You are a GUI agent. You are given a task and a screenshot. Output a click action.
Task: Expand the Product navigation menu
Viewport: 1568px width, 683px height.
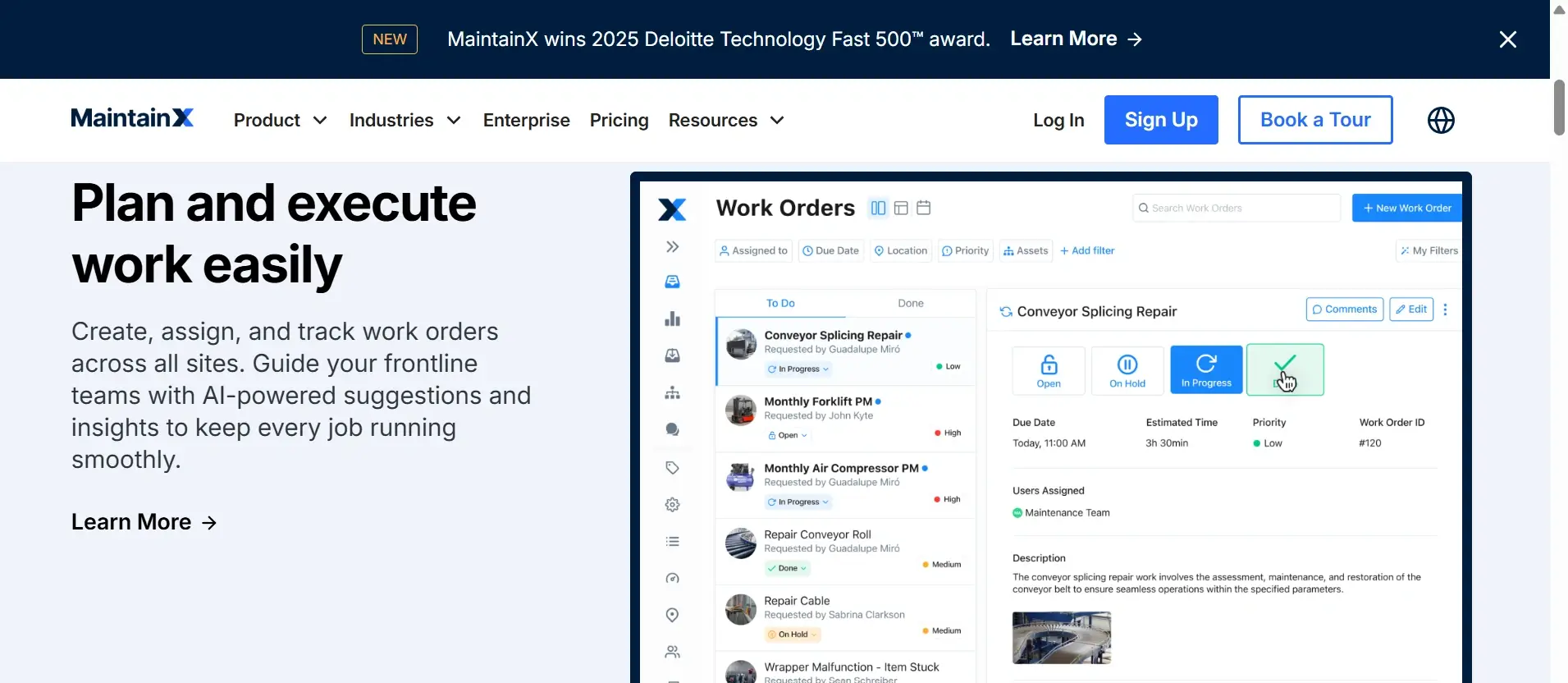(x=281, y=120)
